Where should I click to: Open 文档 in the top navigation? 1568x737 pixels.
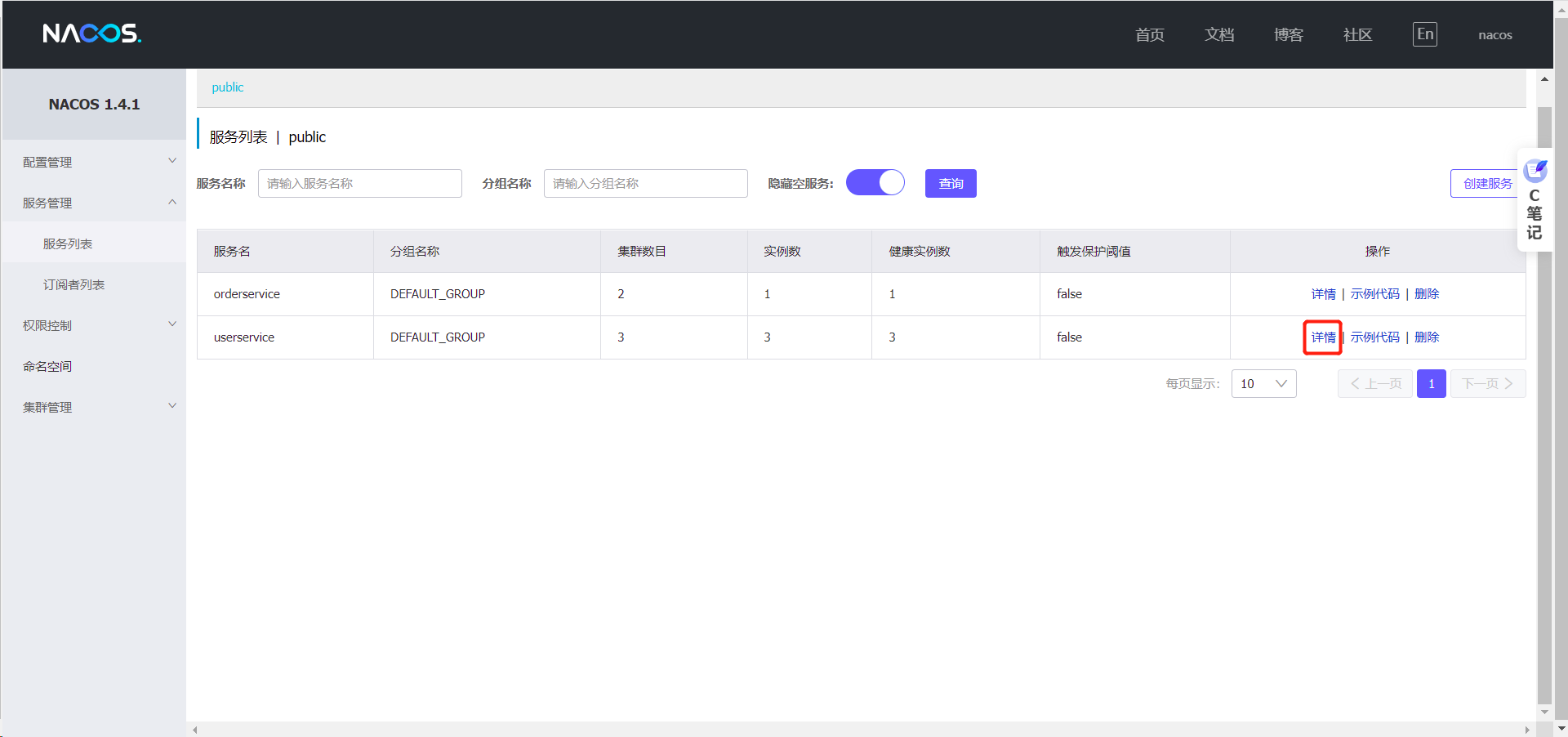point(1219,34)
